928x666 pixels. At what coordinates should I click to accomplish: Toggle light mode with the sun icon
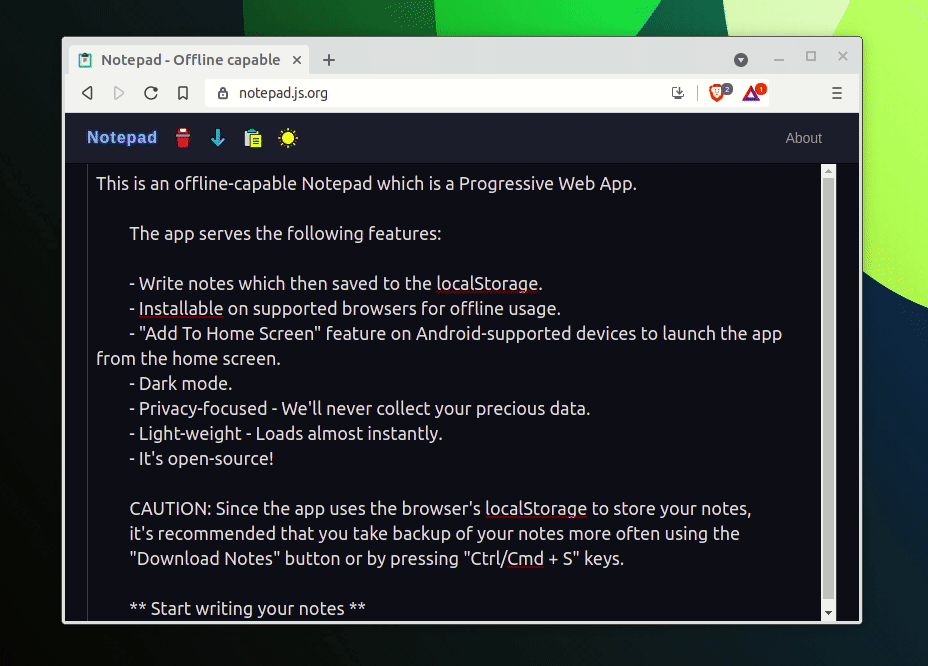[x=288, y=138]
